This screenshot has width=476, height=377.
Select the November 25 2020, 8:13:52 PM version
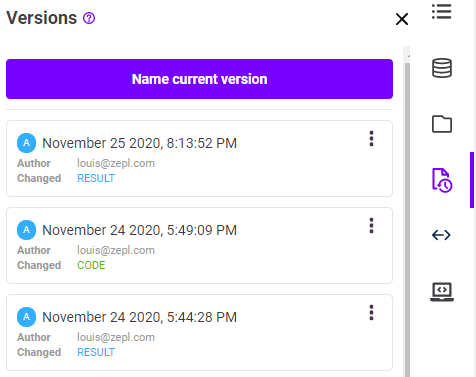point(199,158)
